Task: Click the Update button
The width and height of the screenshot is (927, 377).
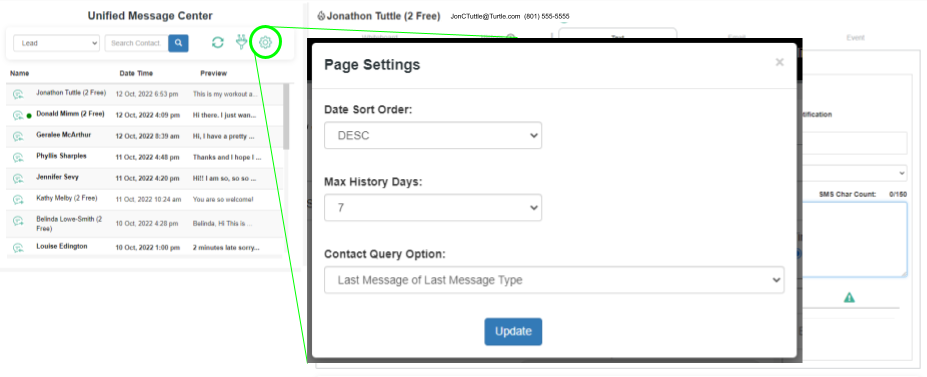Action: (x=513, y=332)
